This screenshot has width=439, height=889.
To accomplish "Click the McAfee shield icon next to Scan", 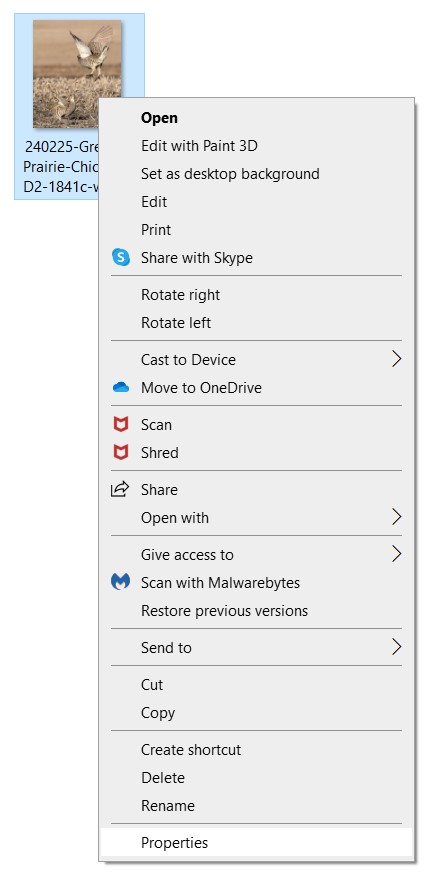I will coord(121,424).
